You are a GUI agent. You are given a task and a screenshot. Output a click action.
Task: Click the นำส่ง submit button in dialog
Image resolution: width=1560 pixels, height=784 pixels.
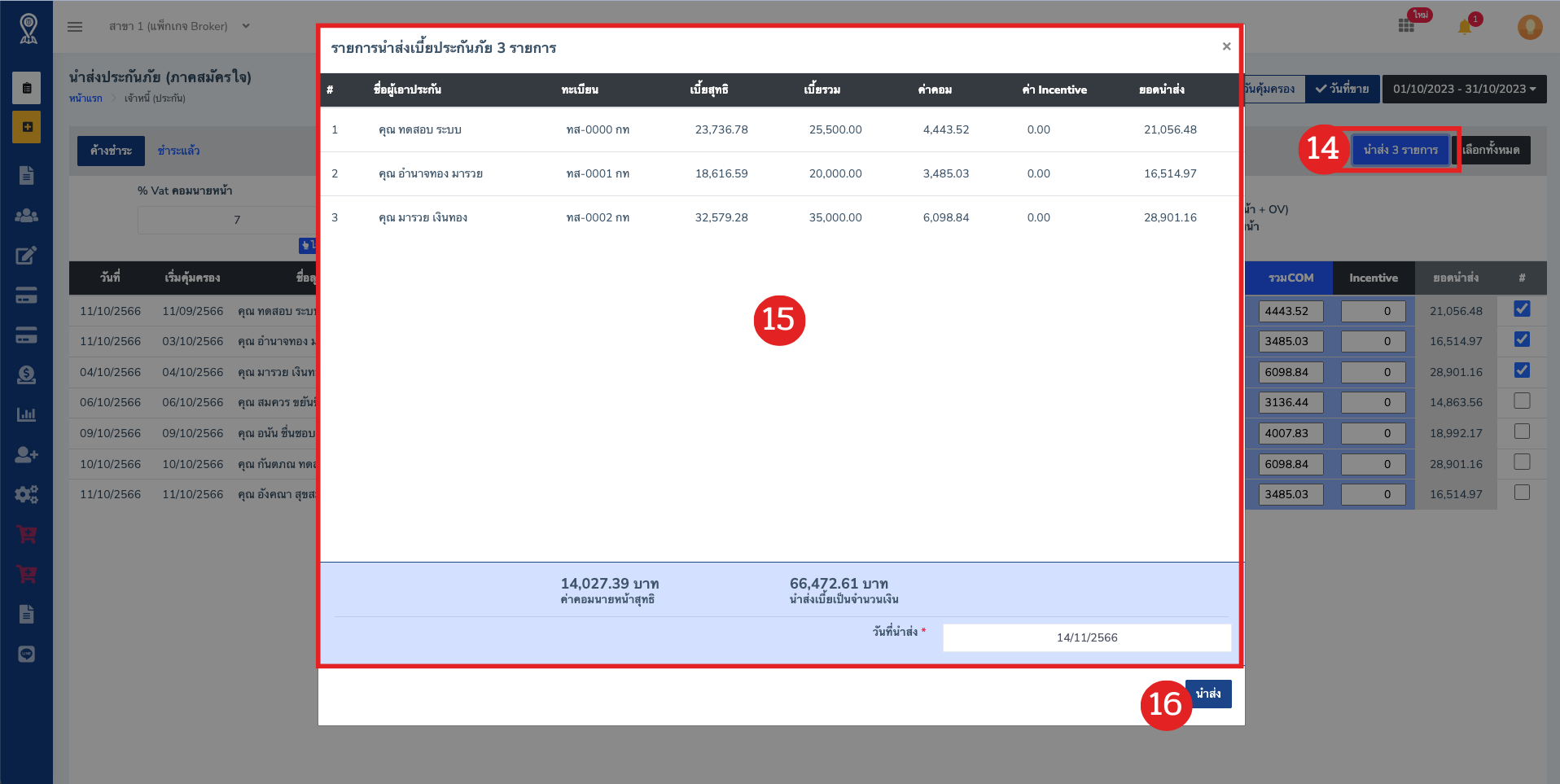coord(1208,694)
